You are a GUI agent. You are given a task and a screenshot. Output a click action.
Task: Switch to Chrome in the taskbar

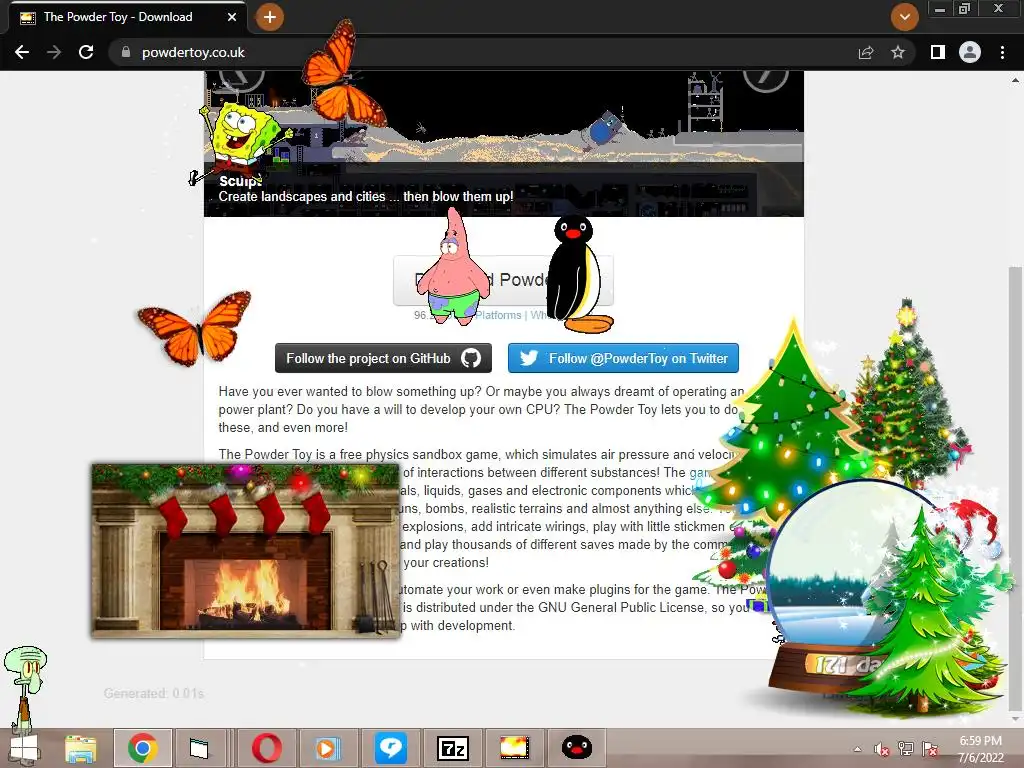pos(143,748)
